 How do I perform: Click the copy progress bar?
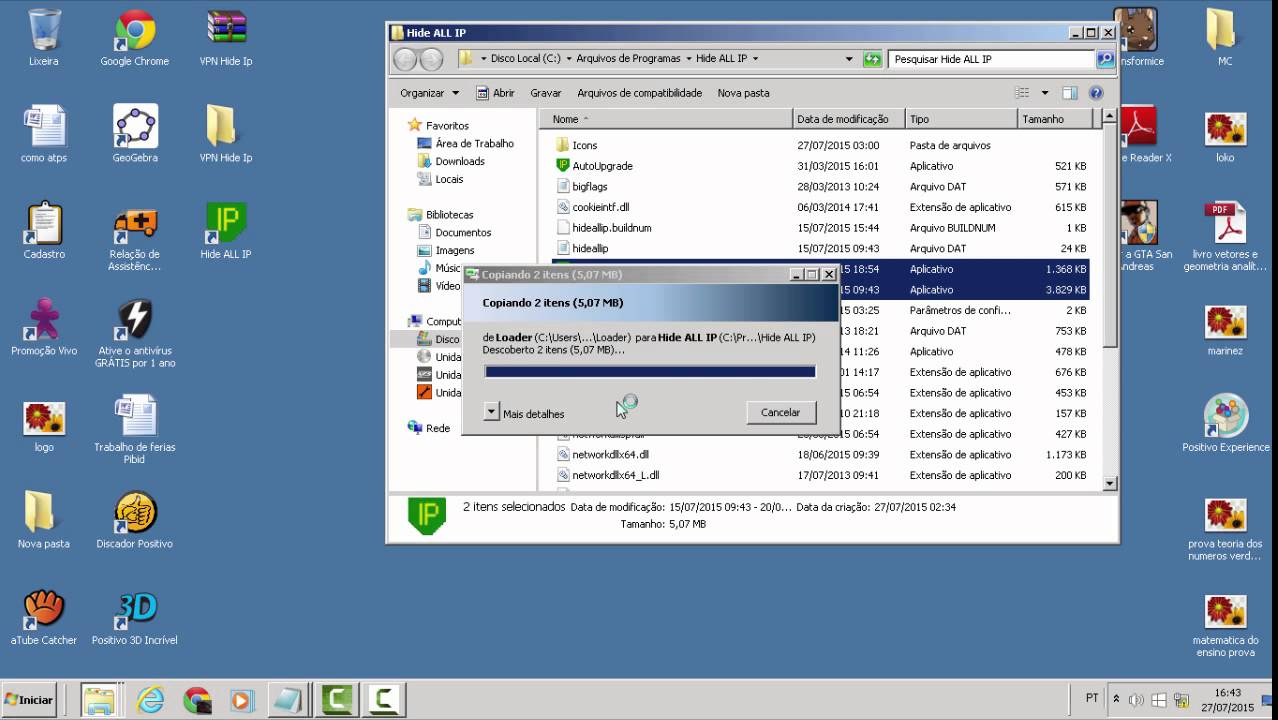[650, 372]
